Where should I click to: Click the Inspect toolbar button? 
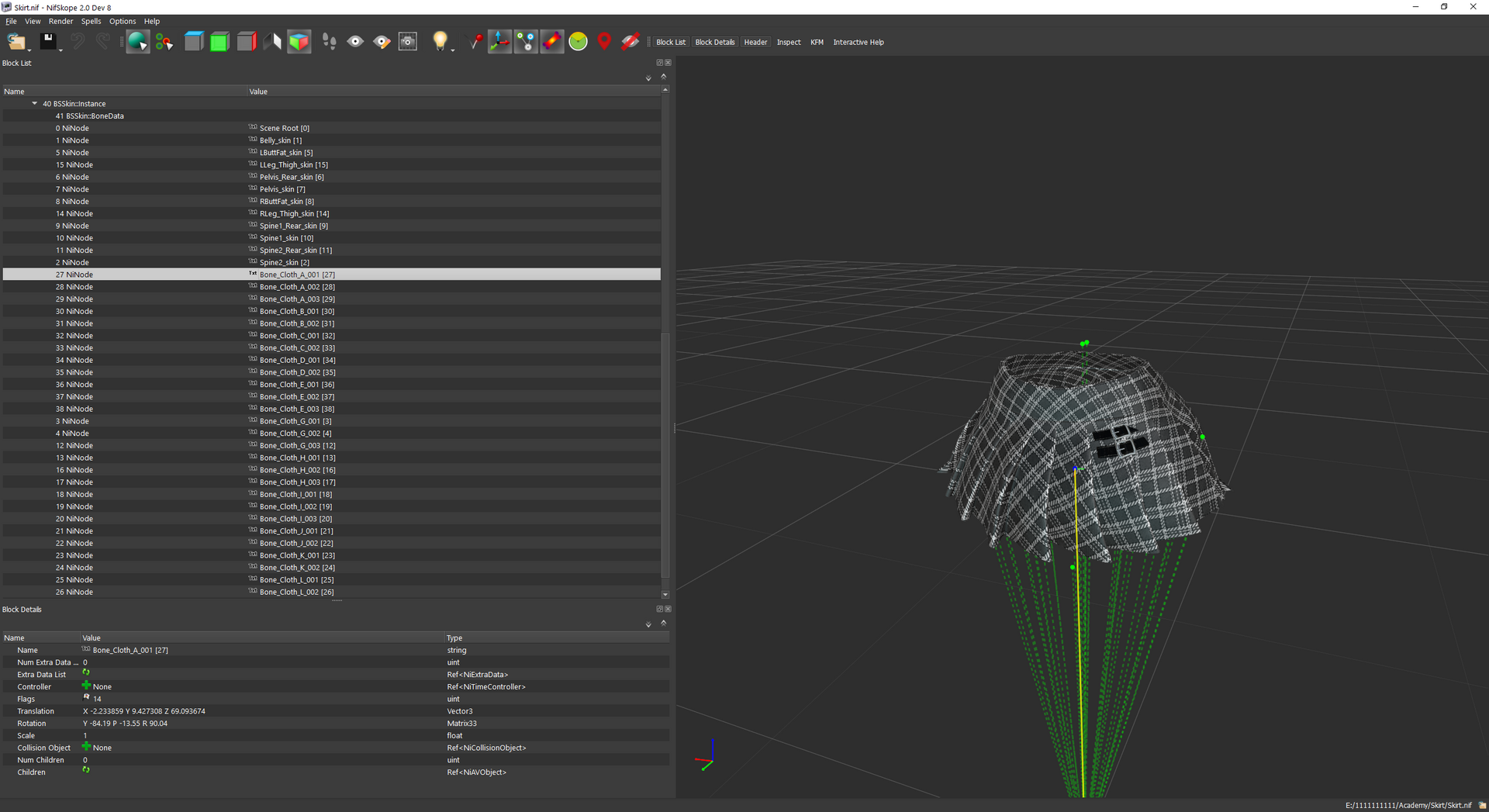click(x=789, y=42)
